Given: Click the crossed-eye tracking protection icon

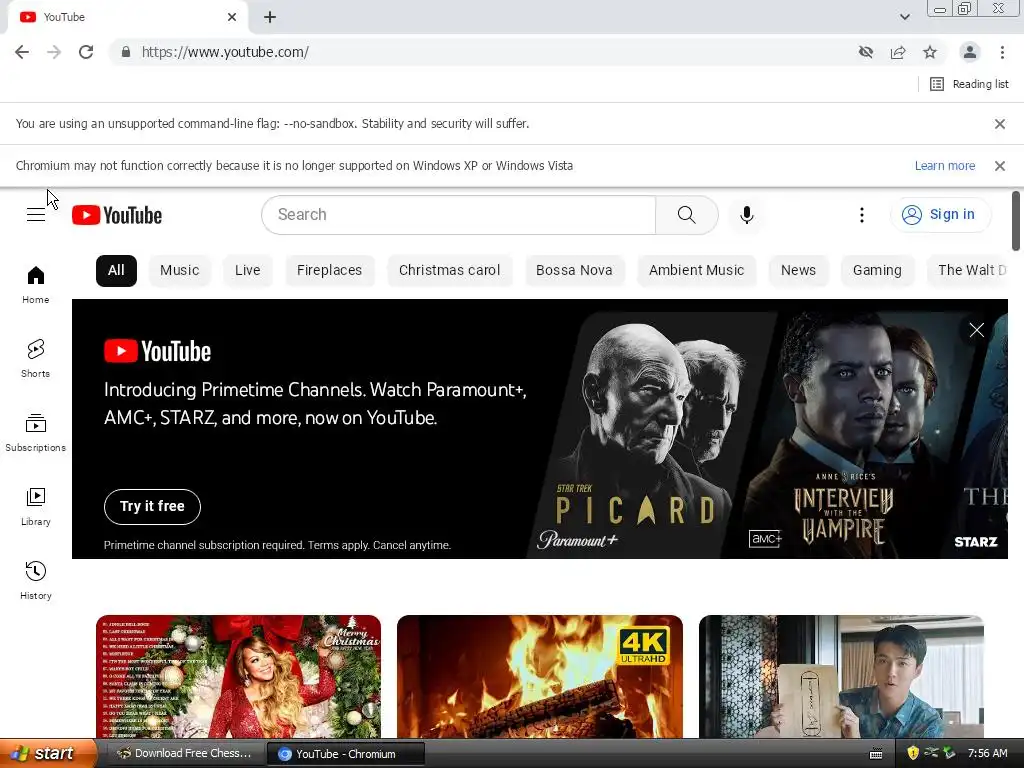Looking at the screenshot, I should point(866,52).
